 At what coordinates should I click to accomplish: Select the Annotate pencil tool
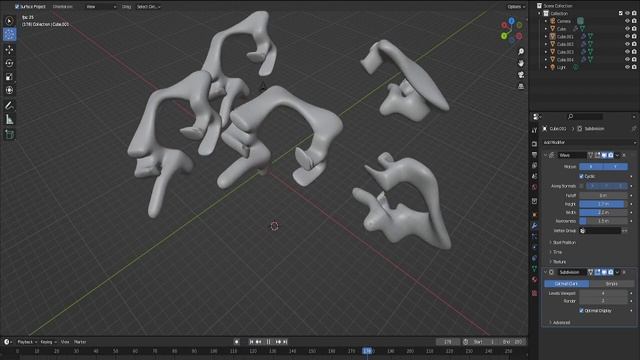click(x=9, y=106)
